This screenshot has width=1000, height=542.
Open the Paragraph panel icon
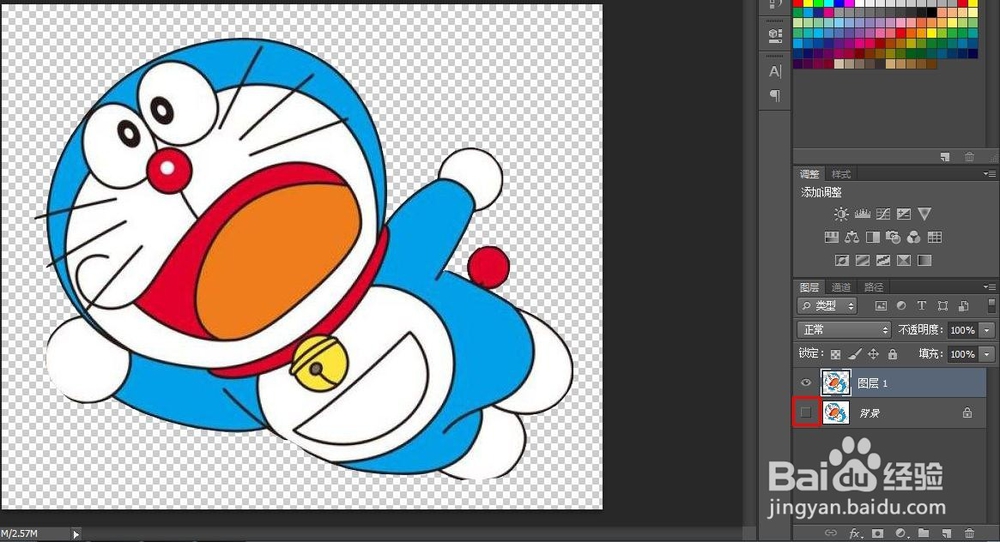click(x=775, y=96)
